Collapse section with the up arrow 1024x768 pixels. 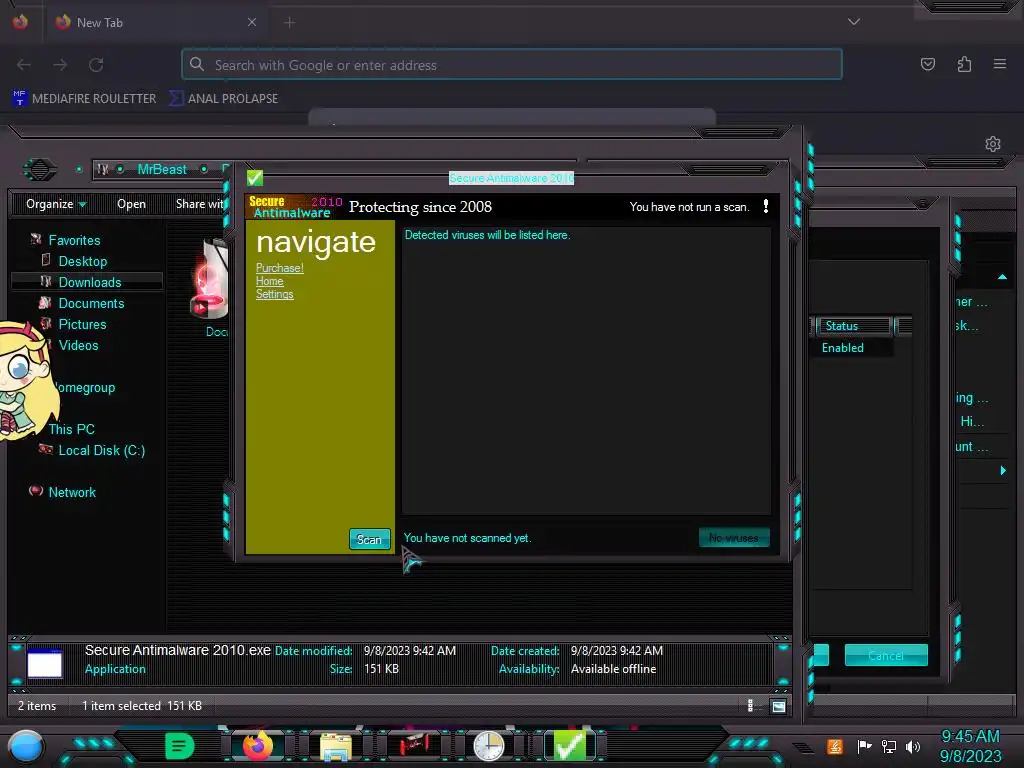[x=1002, y=278]
